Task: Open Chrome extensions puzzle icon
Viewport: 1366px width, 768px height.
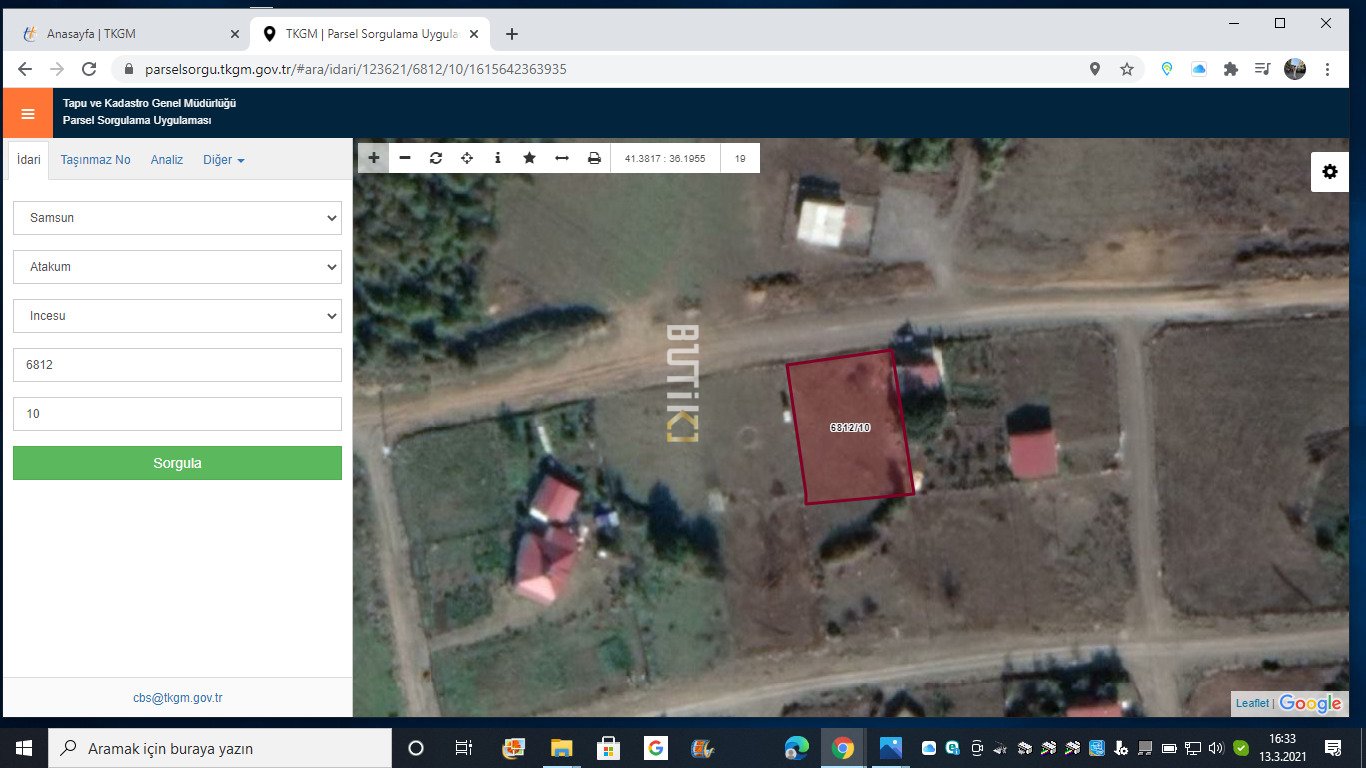Action: [1231, 69]
